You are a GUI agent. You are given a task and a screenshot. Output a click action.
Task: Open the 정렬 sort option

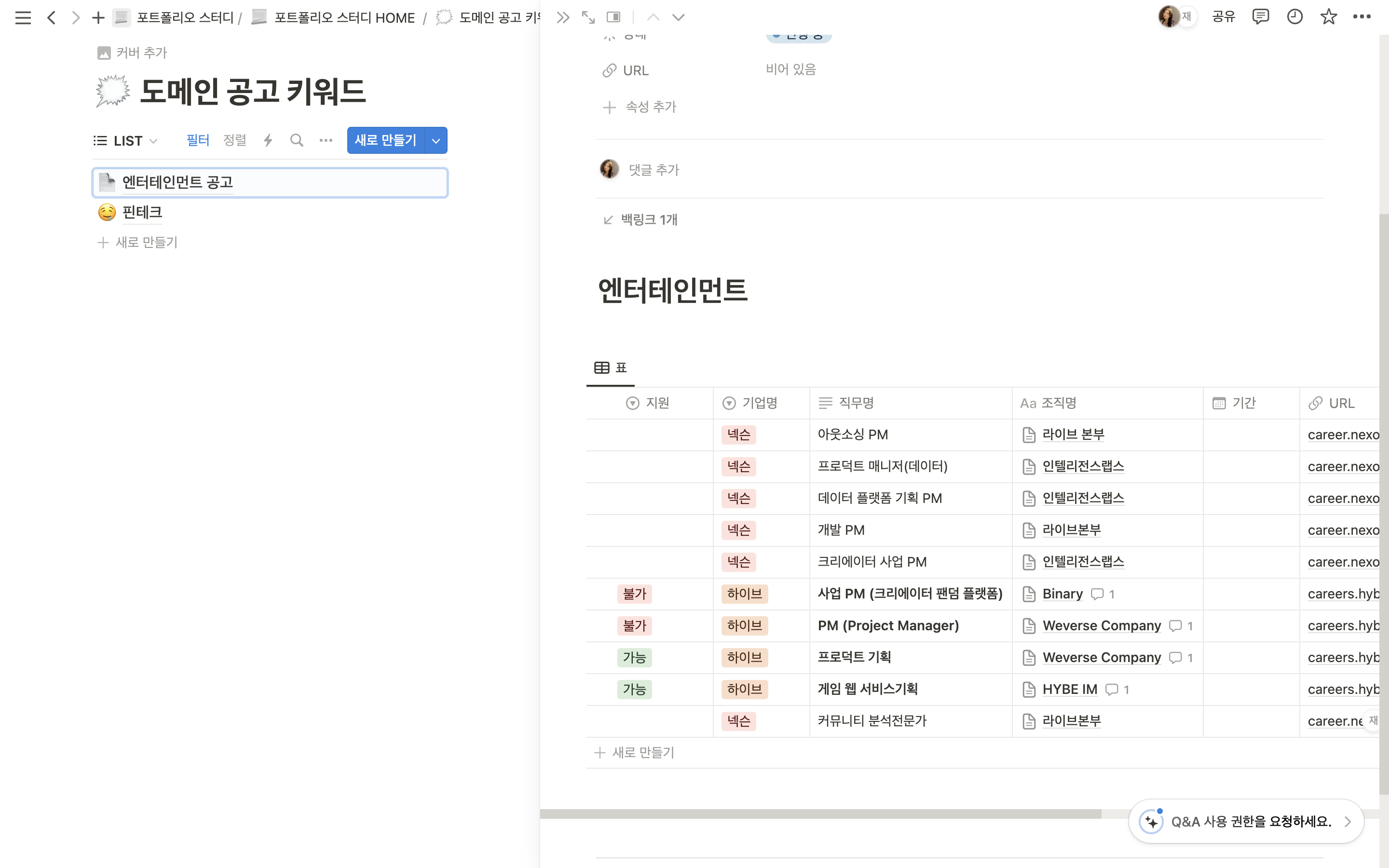point(235,141)
